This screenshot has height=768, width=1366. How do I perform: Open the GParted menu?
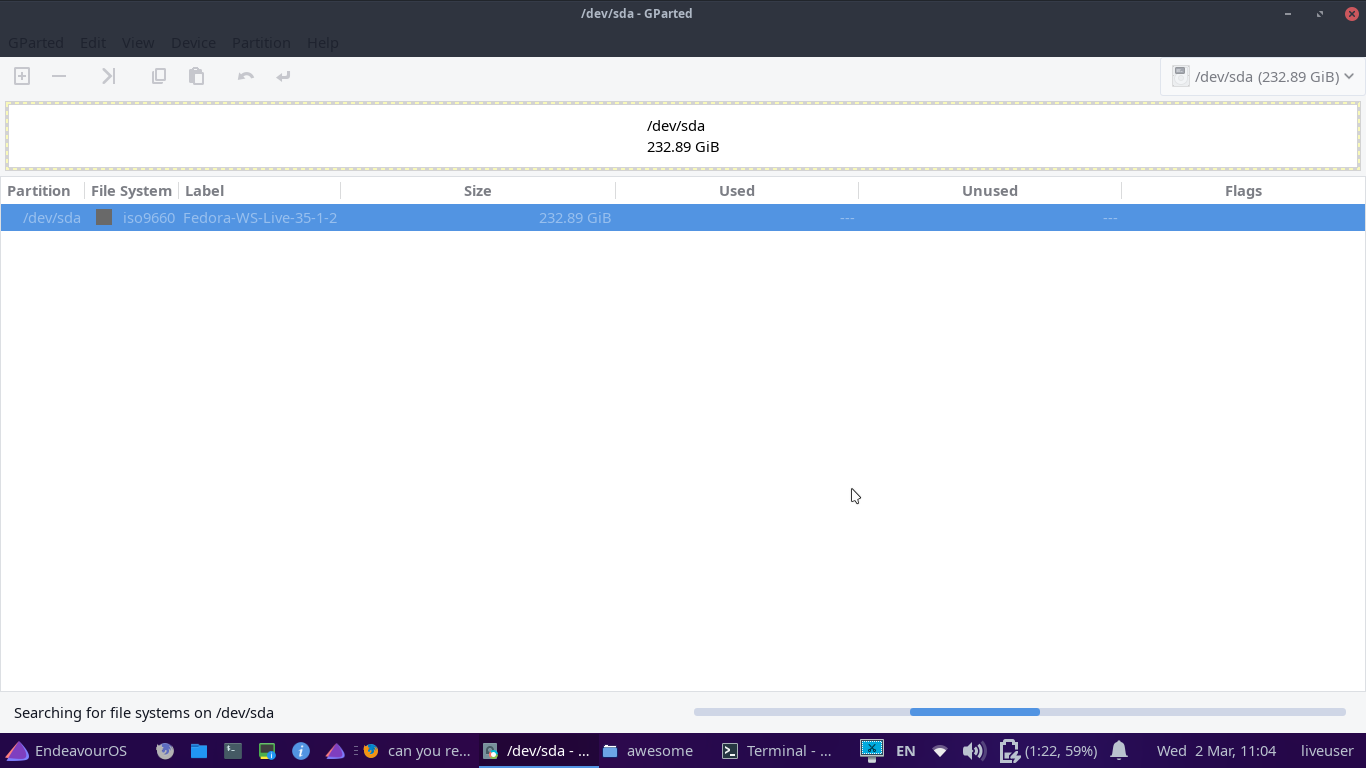coord(36,43)
